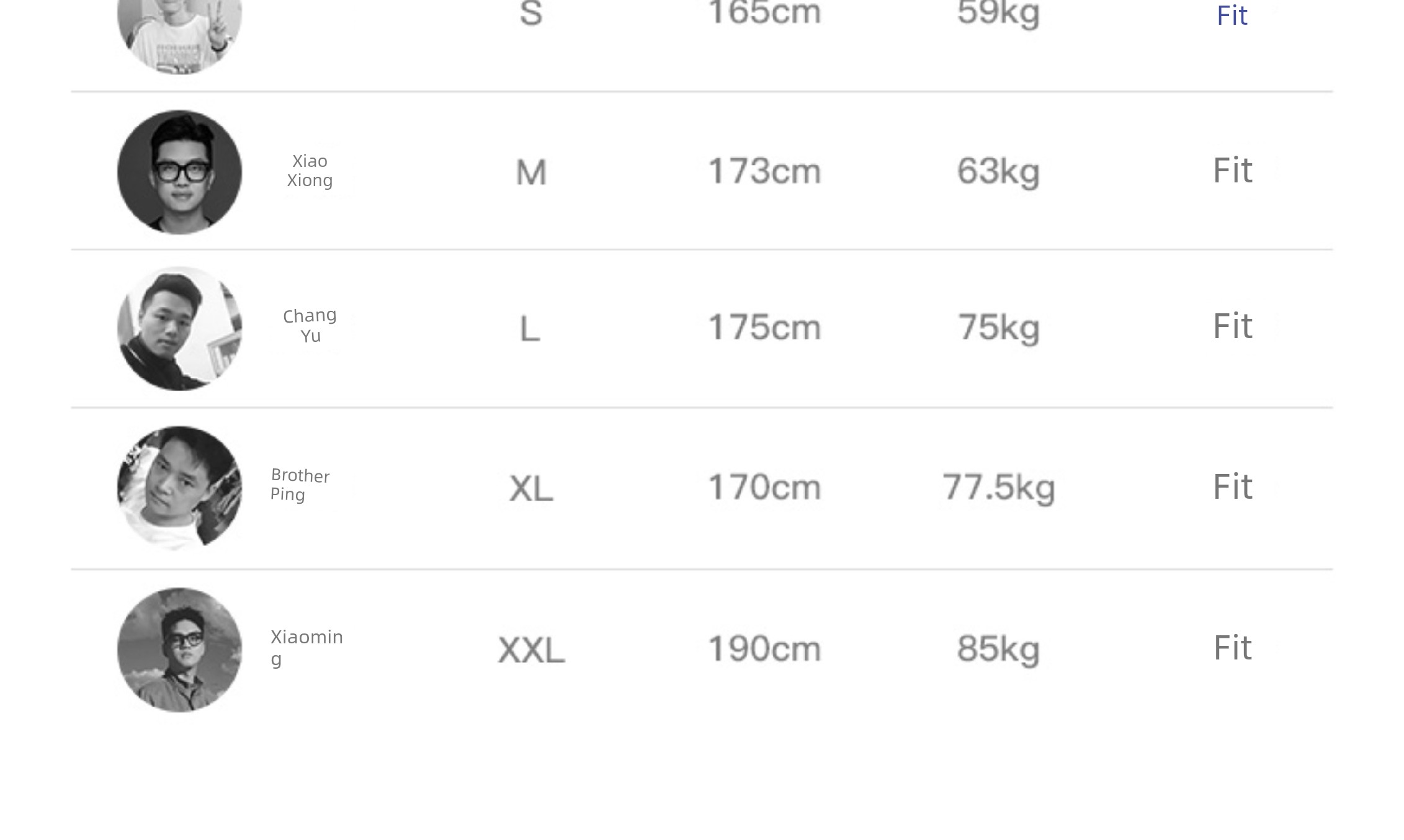
Task: Open Chang Yu's profile picture
Action: click(179, 328)
